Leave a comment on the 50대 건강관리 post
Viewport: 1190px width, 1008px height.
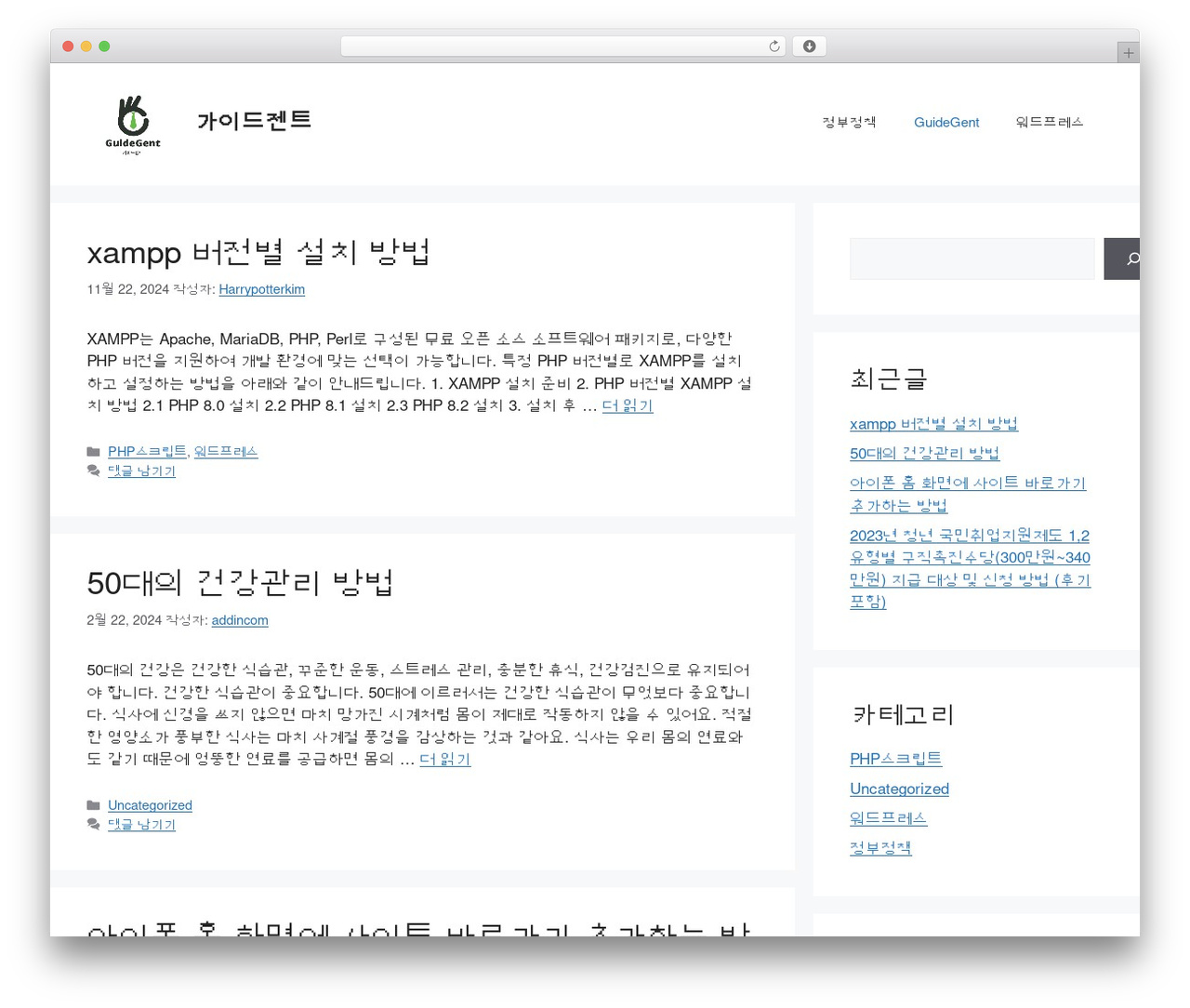tap(141, 825)
